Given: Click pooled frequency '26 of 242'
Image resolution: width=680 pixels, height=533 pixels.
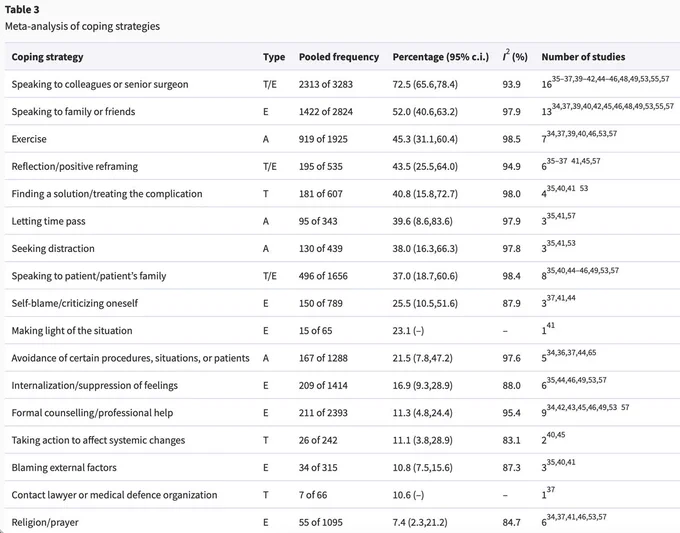Looking at the screenshot, I should tap(318, 440).
